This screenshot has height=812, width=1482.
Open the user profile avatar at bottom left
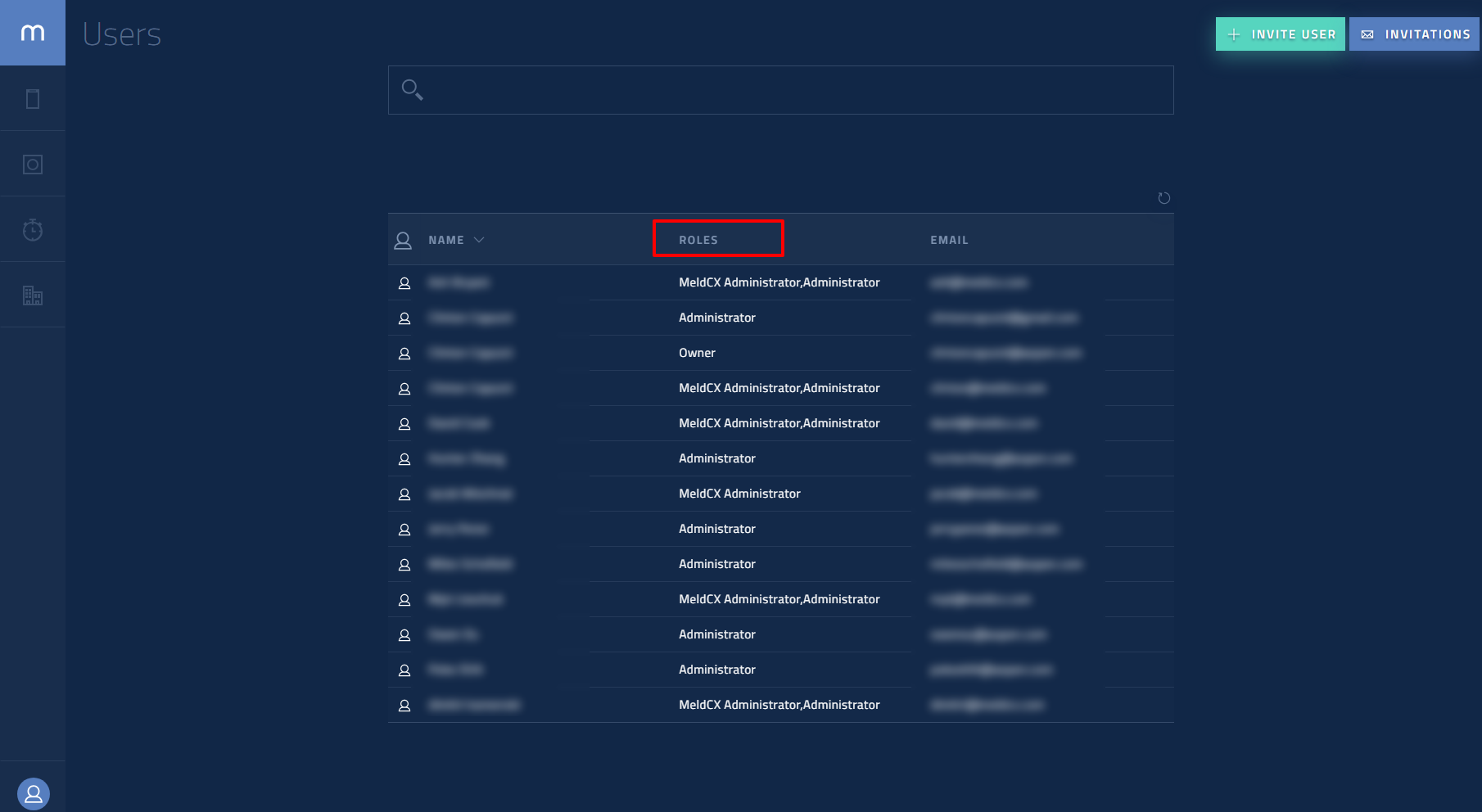click(34, 793)
